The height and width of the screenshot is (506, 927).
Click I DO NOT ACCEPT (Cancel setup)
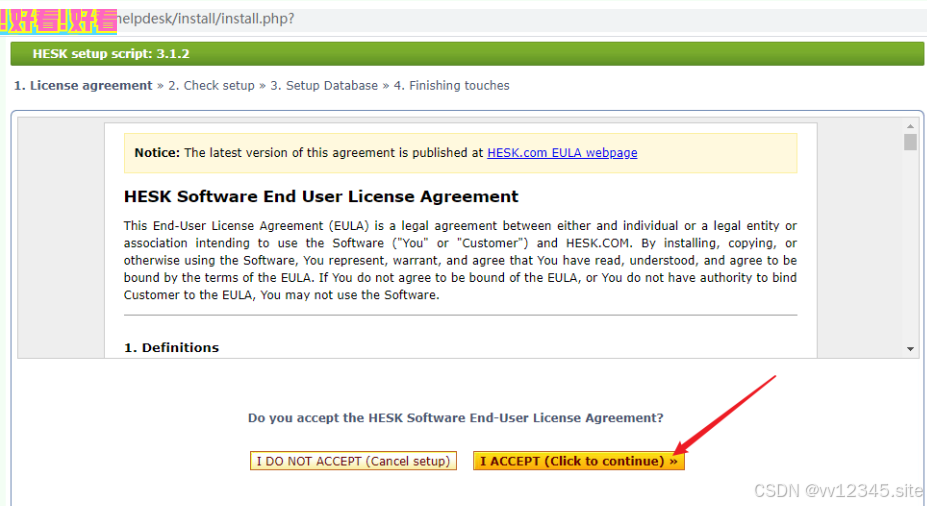coord(354,461)
